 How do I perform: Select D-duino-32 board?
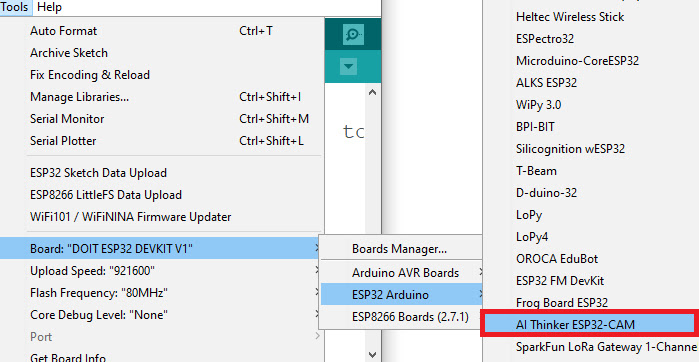pyautogui.click(x=591, y=193)
